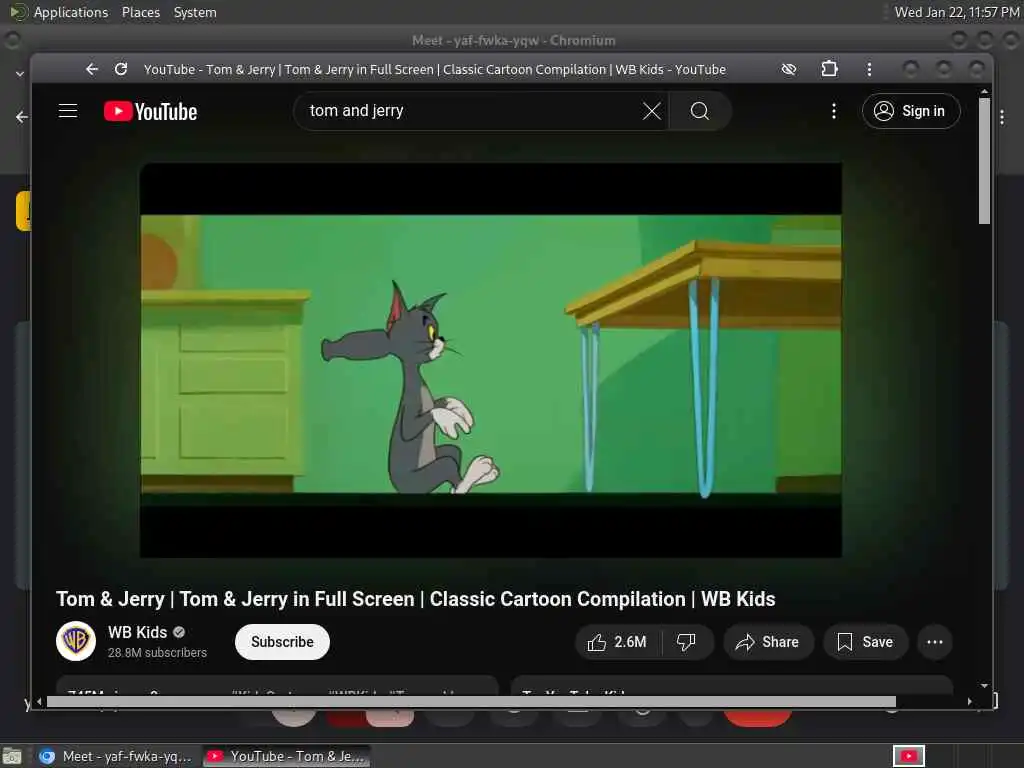The height and width of the screenshot is (768, 1024).
Task: Click the YouTube logo
Action: tap(150, 112)
